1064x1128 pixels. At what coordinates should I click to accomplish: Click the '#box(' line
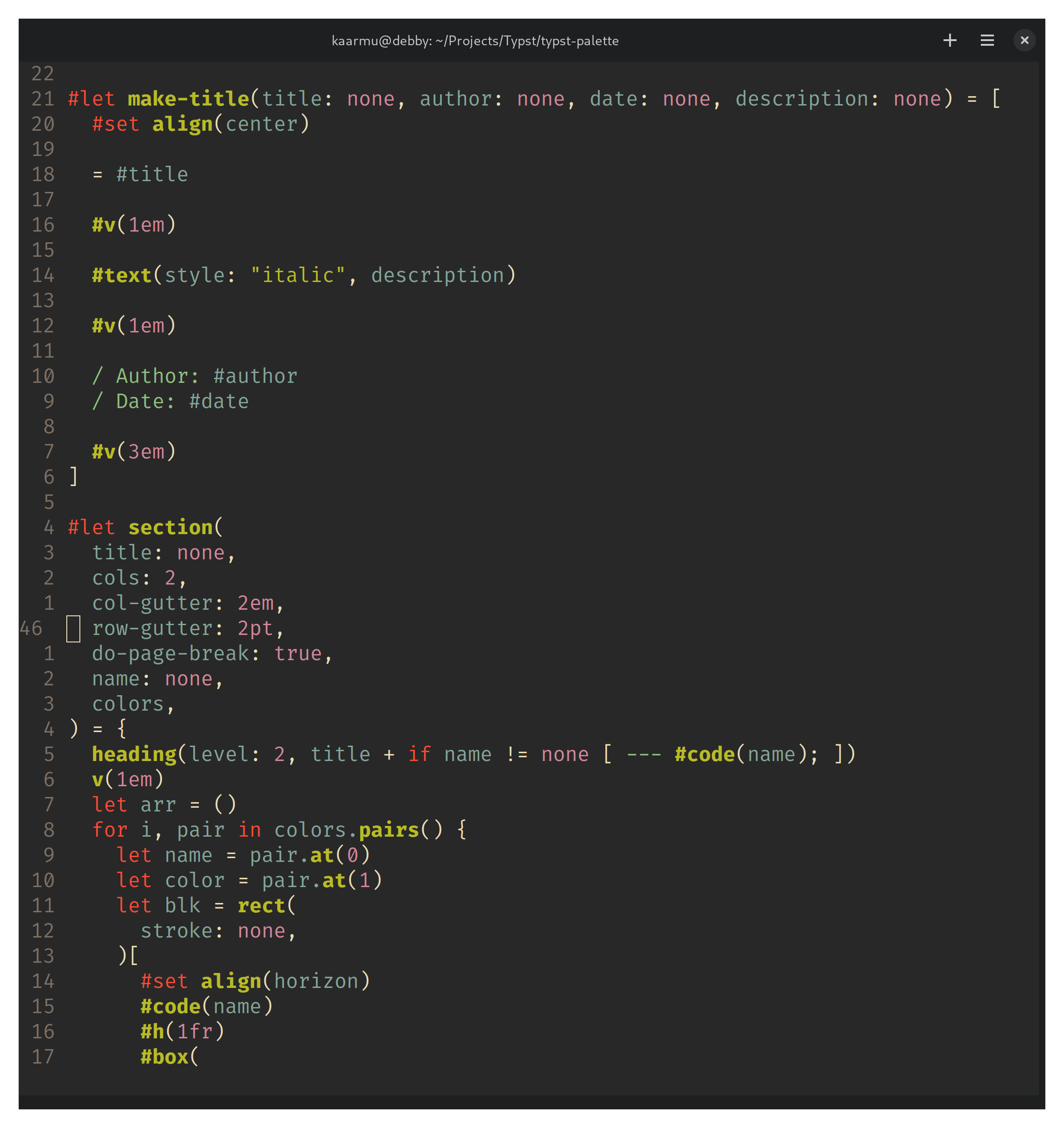pyautogui.click(x=170, y=1057)
